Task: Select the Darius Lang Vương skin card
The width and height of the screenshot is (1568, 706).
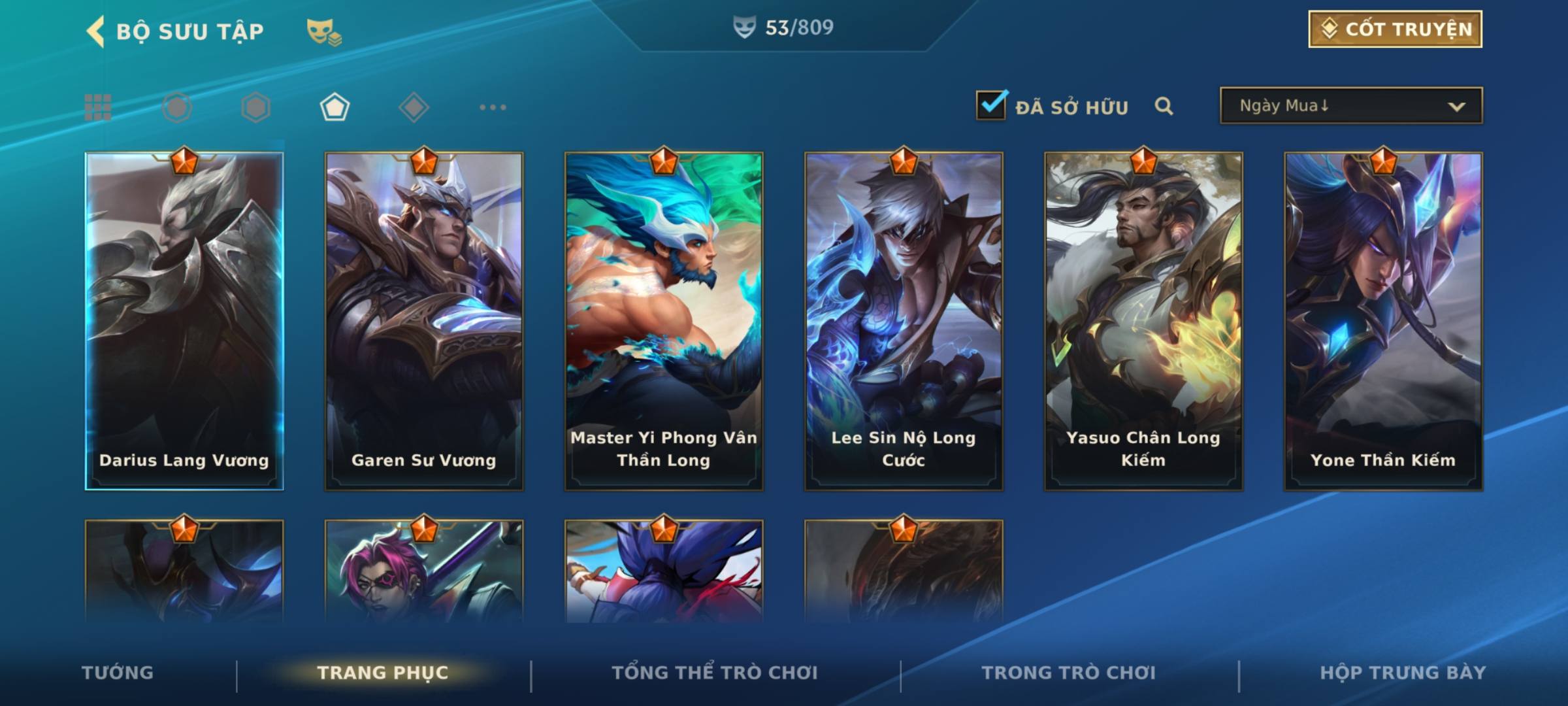Action: 184,321
